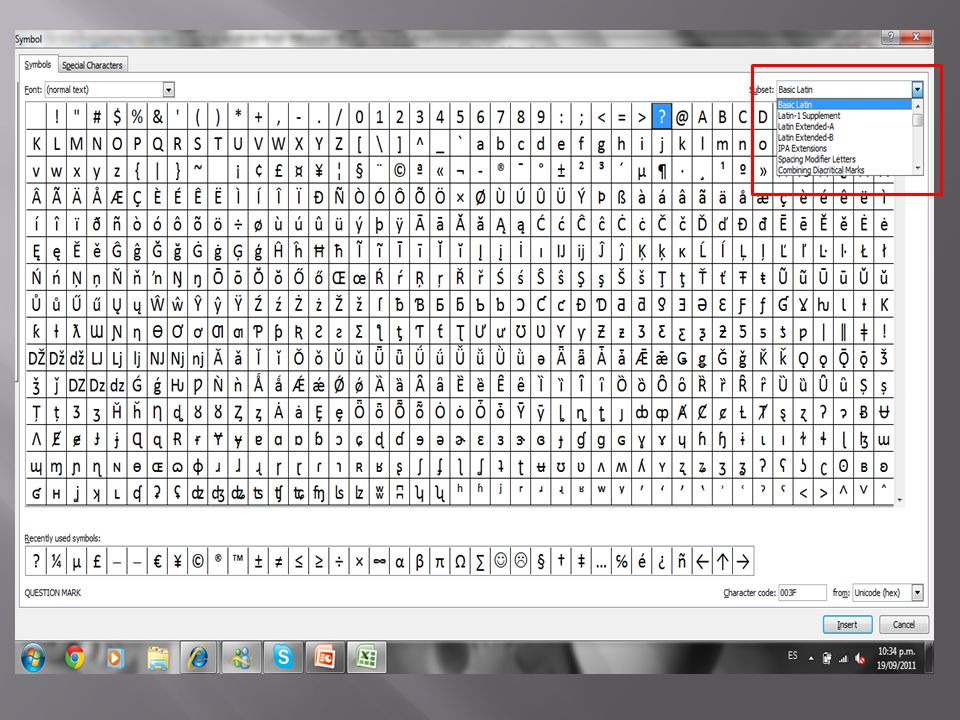Open the Windows Start menu
The height and width of the screenshot is (720, 960).
click(34, 658)
